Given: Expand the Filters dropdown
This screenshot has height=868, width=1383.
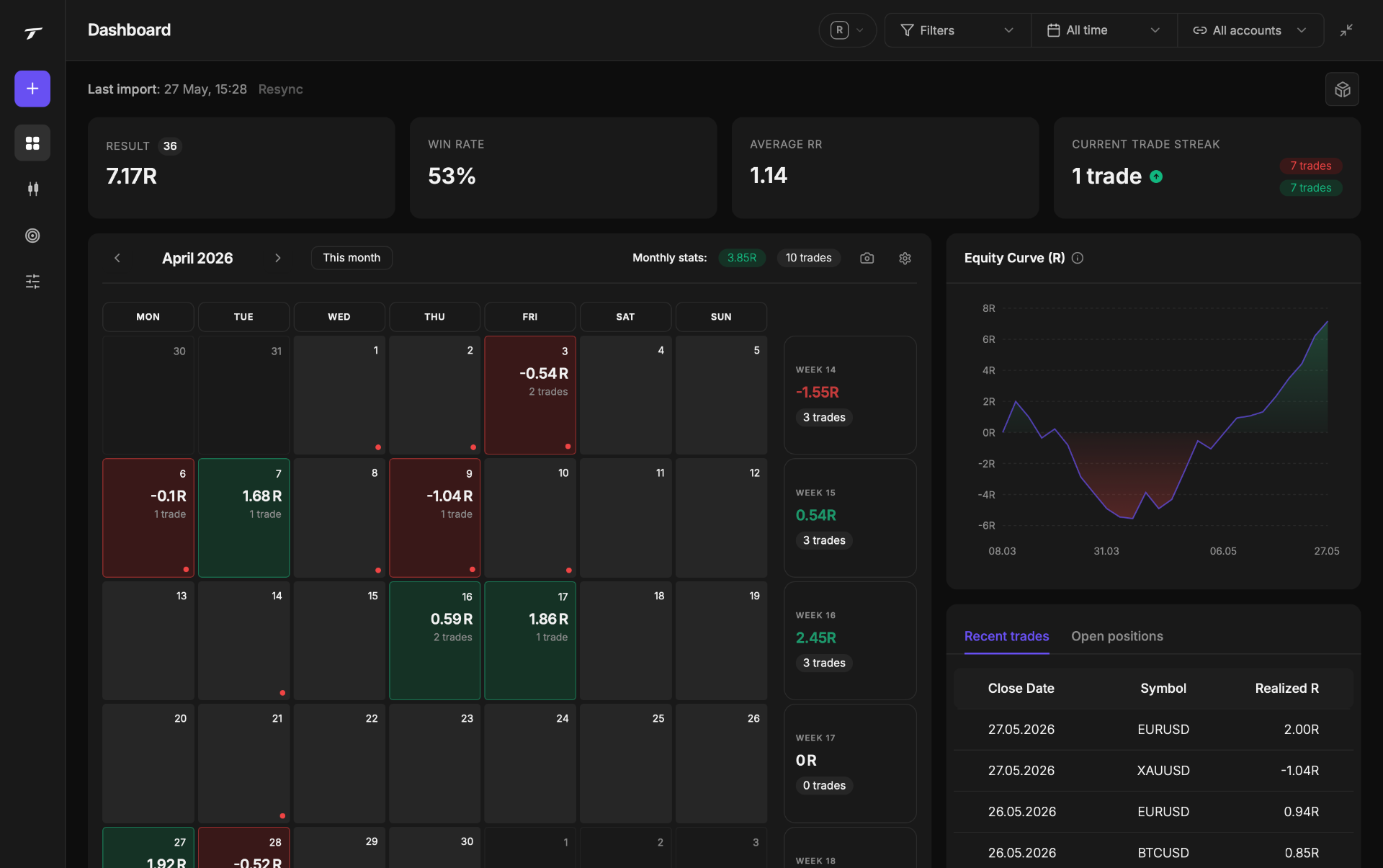Looking at the screenshot, I should coord(957,30).
